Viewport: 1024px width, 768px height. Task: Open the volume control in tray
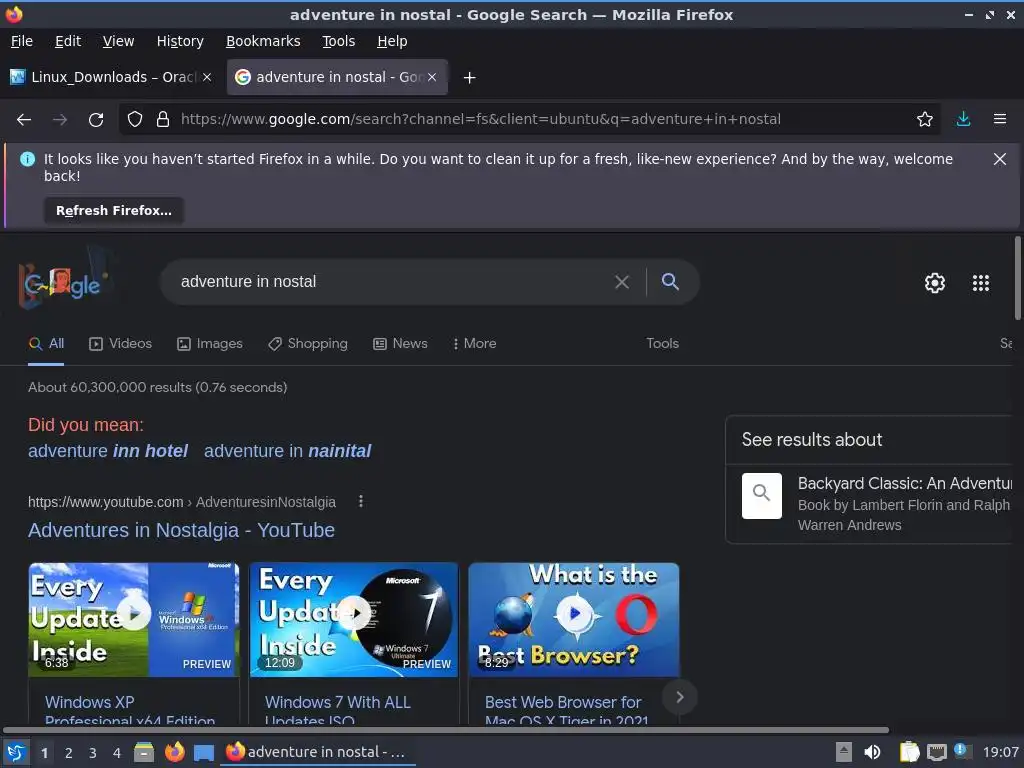coord(872,752)
